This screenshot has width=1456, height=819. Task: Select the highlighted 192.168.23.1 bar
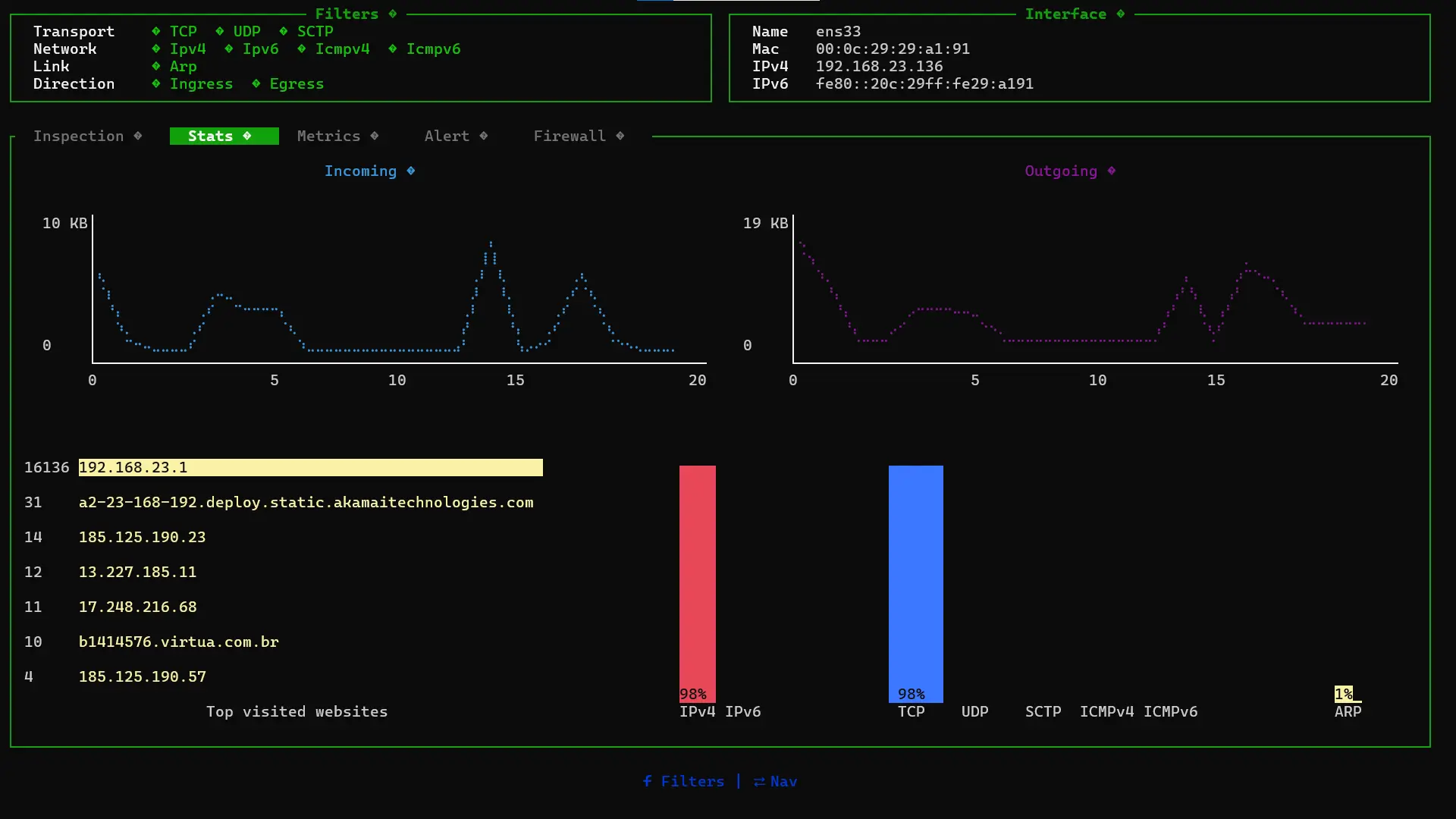click(310, 467)
